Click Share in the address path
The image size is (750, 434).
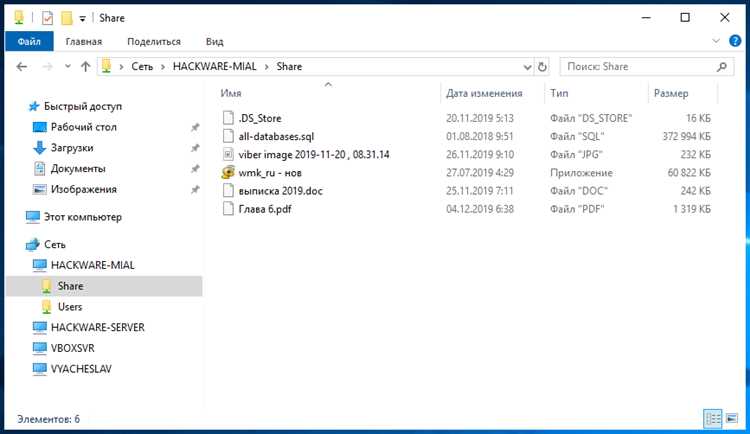tap(289, 67)
